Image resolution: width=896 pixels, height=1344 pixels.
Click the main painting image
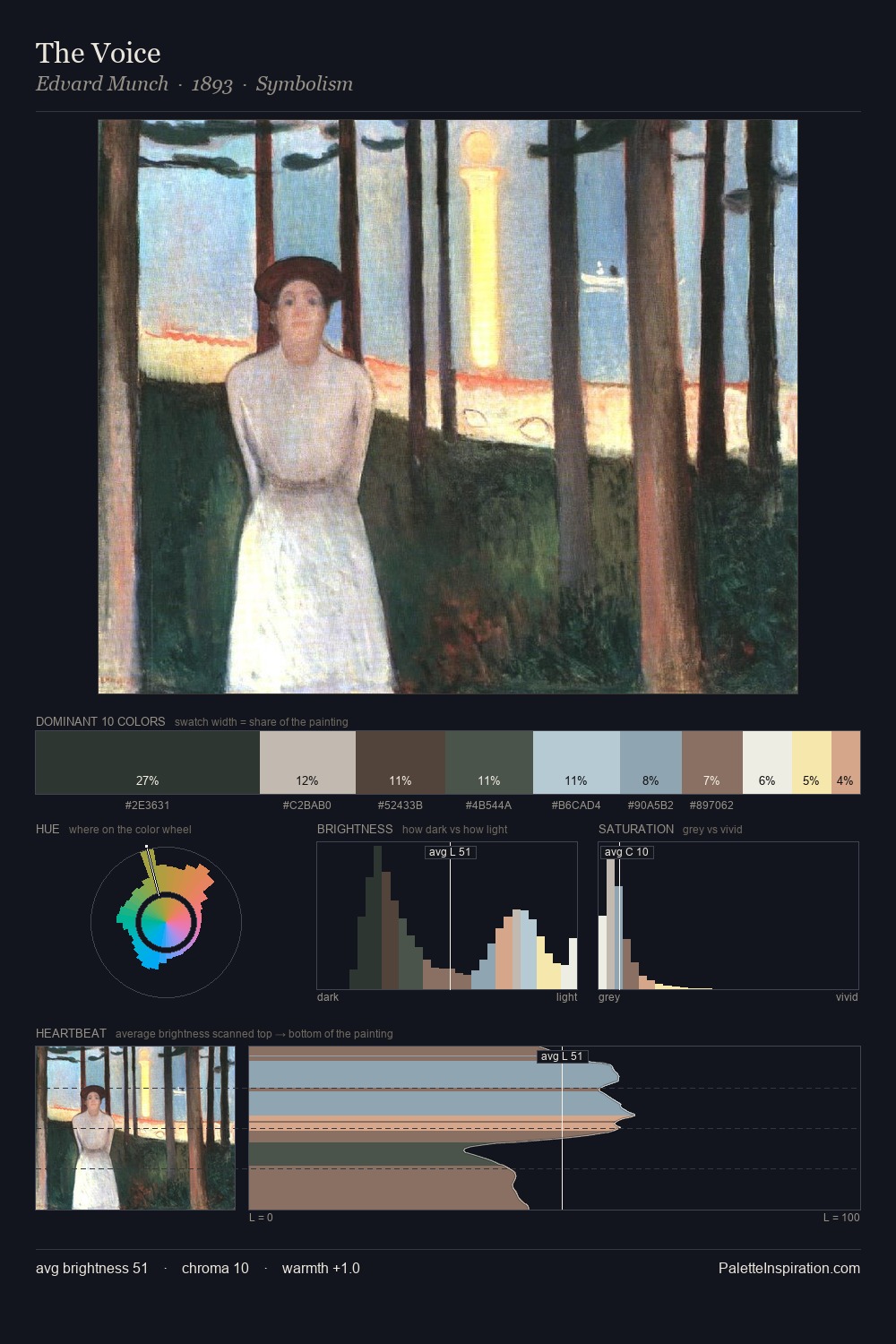click(448, 407)
